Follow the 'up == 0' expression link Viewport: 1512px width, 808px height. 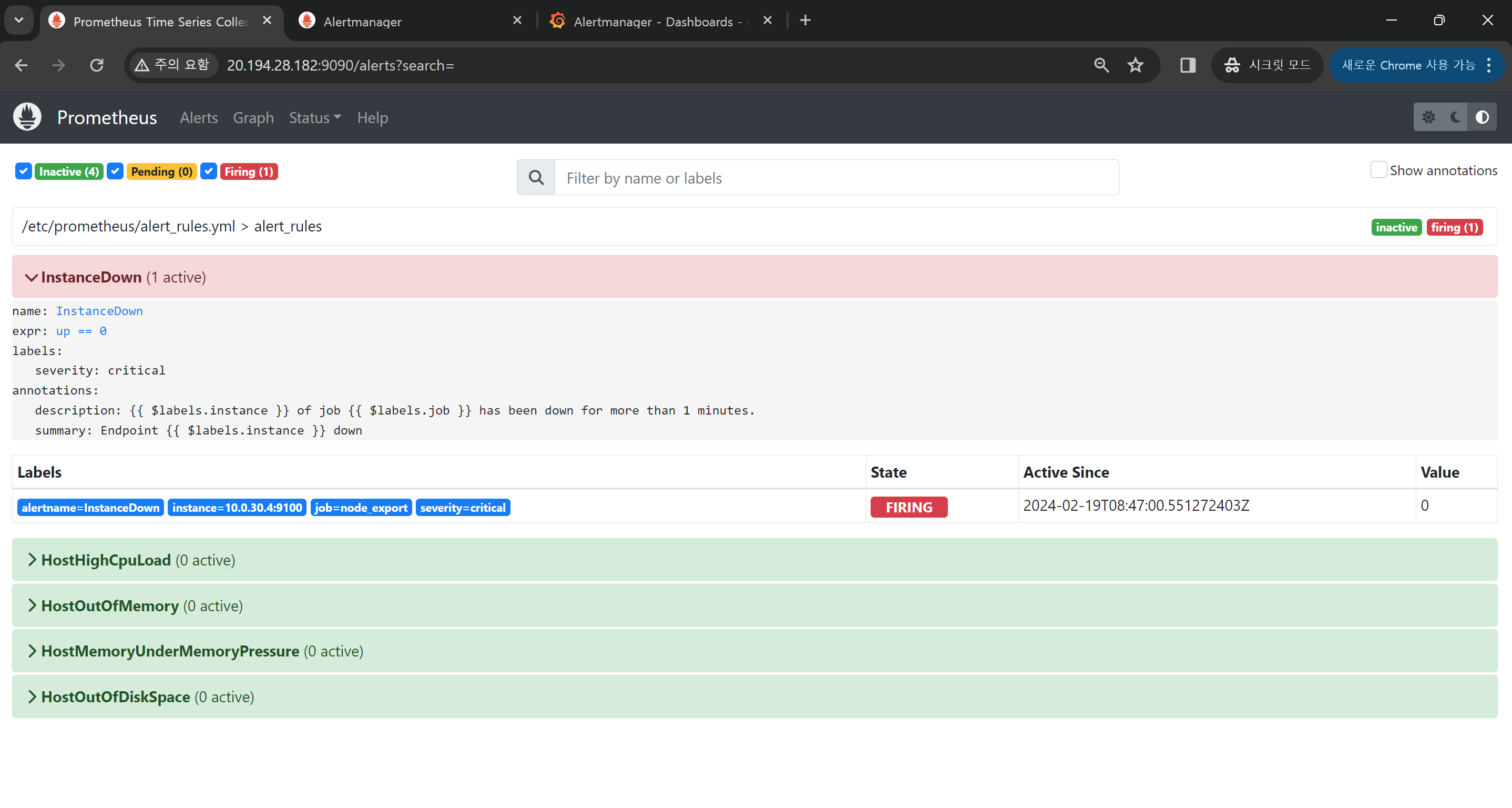[81, 330]
